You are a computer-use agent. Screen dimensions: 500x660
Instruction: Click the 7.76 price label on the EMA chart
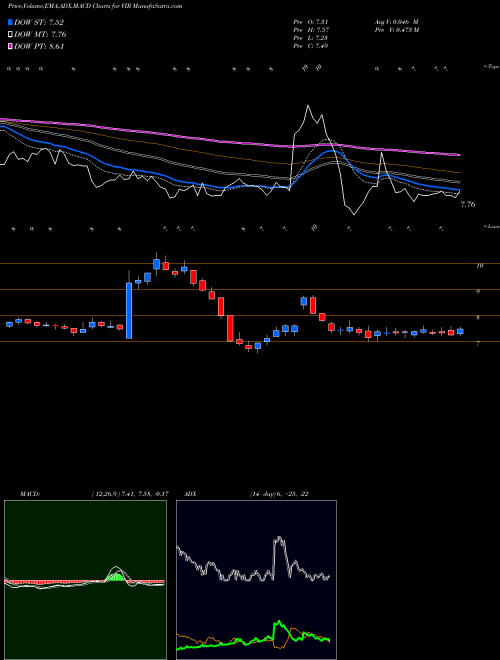(468, 205)
